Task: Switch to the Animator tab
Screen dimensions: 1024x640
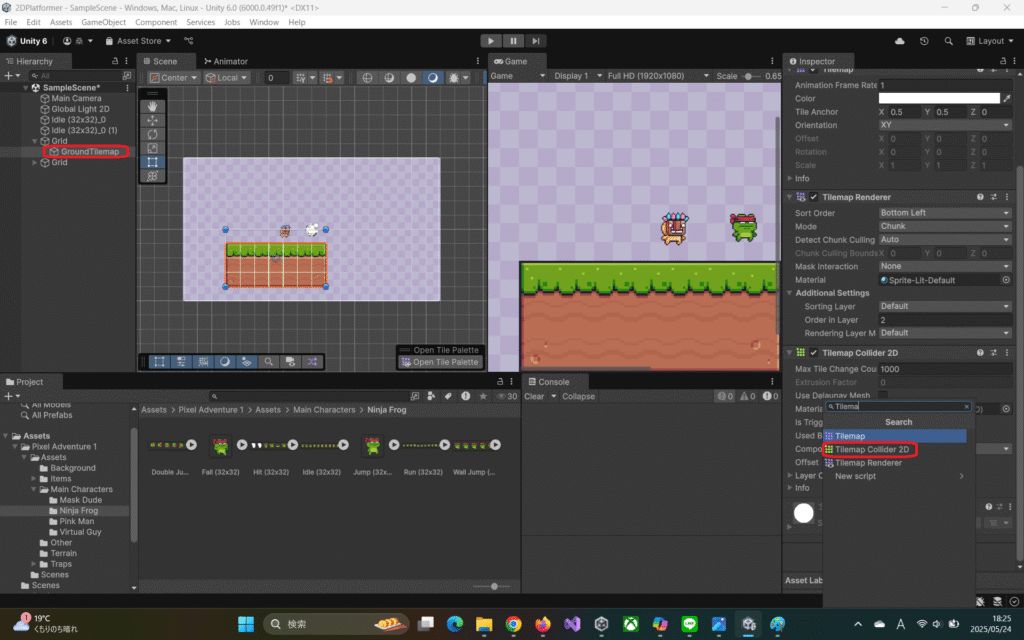Action: click(226, 61)
